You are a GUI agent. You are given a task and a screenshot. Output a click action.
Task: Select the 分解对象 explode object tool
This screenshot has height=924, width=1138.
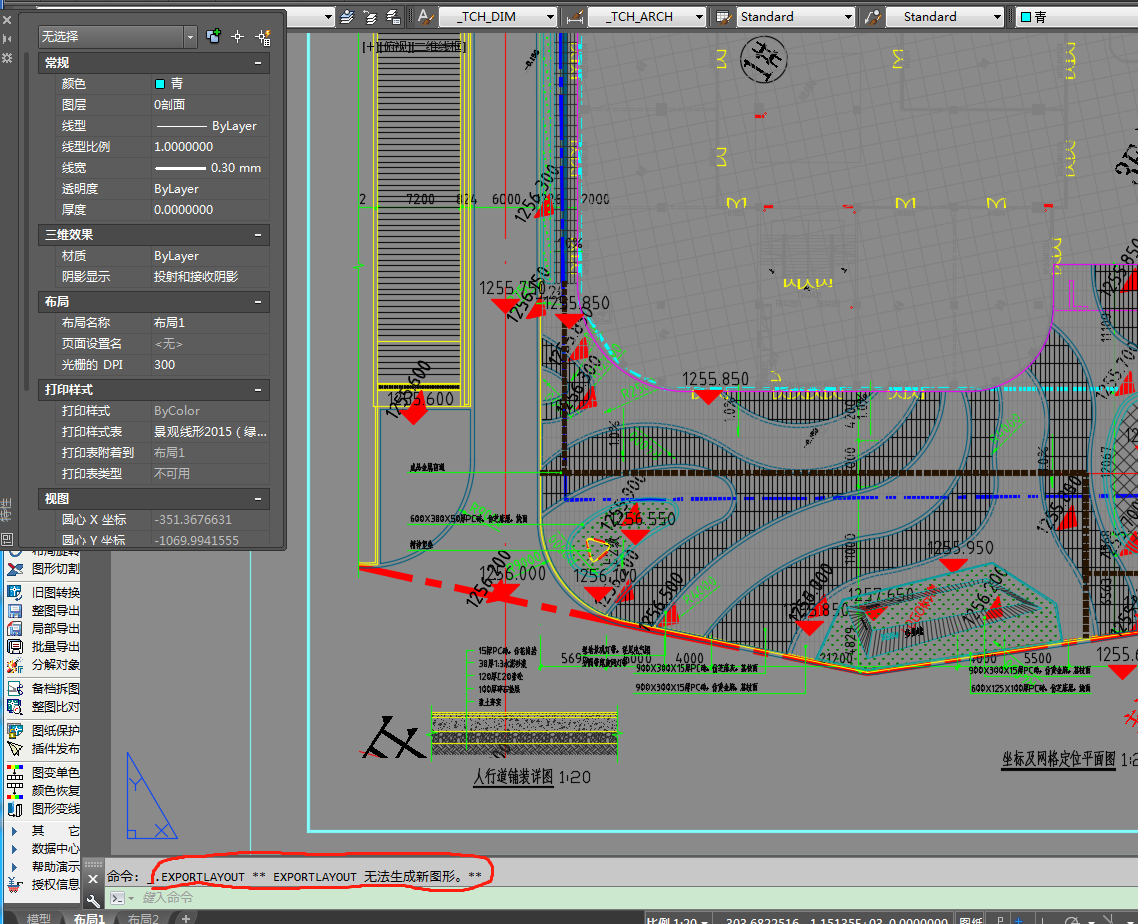tap(55, 666)
